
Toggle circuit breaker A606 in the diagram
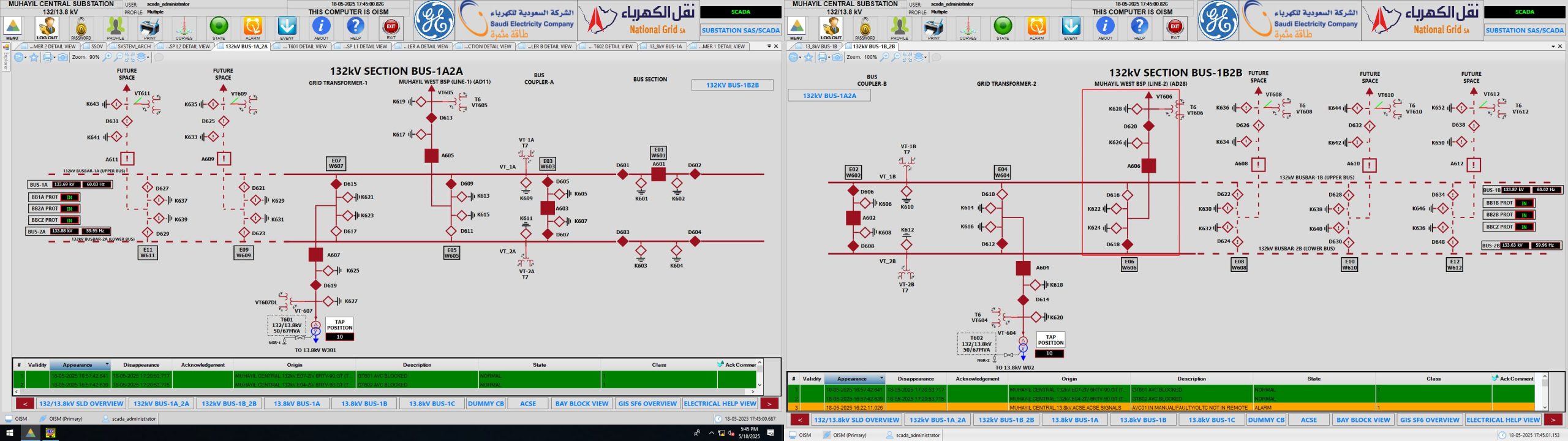coord(1148,165)
